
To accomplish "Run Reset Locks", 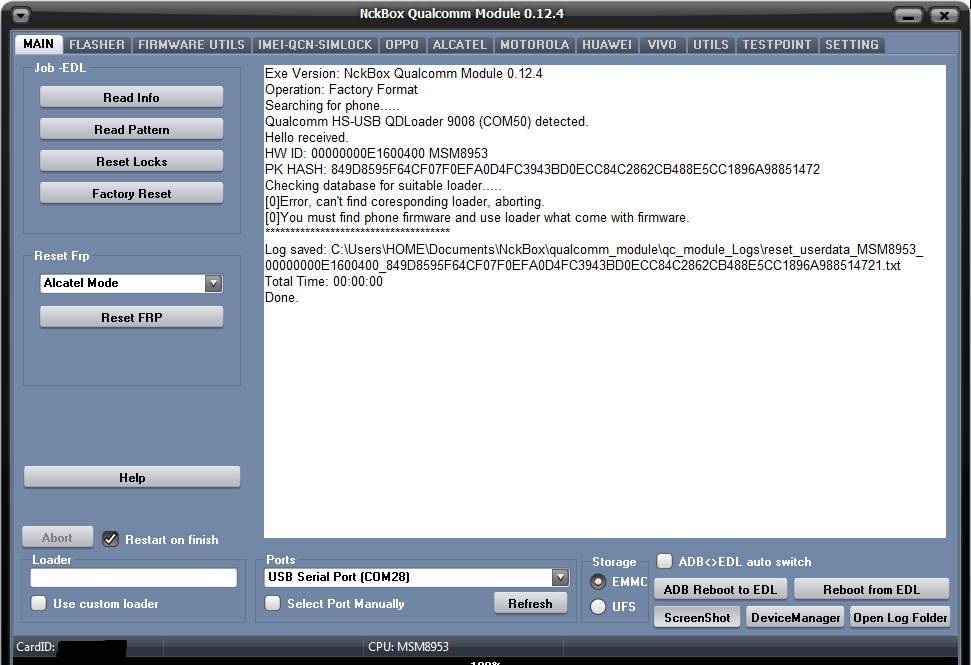I will [131, 162].
